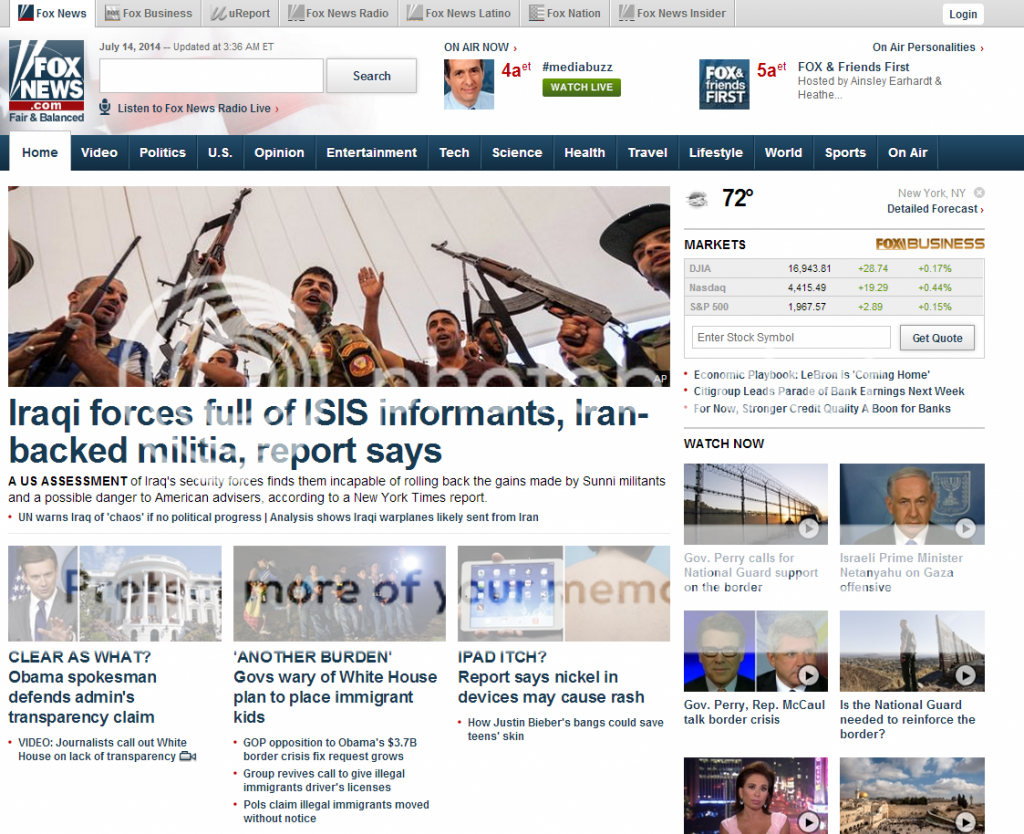This screenshot has width=1024, height=834.
Task: Play Perry and McCaul border crisis video
Action: pos(756,650)
